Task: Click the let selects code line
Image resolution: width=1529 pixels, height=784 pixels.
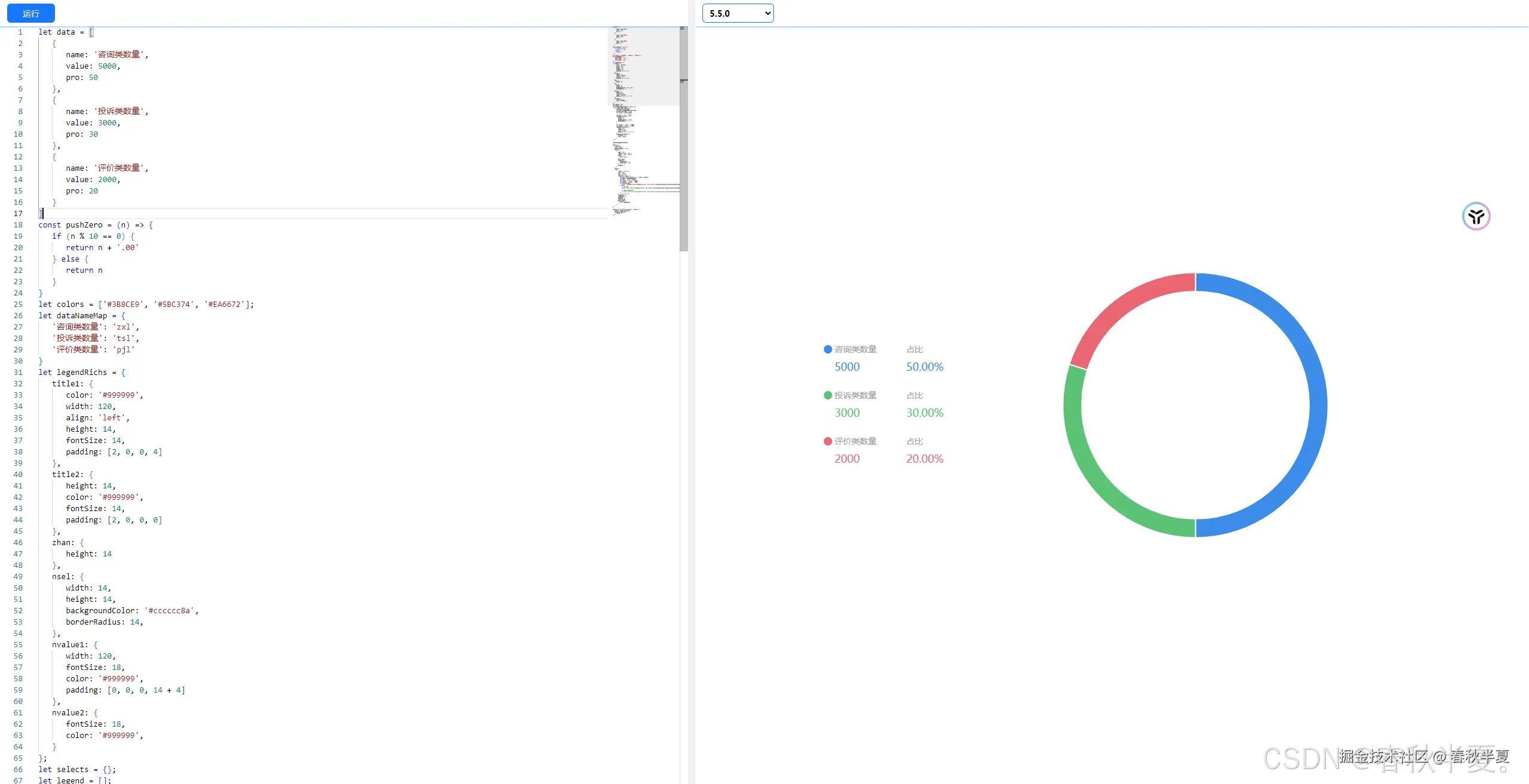Action: coord(76,770)
